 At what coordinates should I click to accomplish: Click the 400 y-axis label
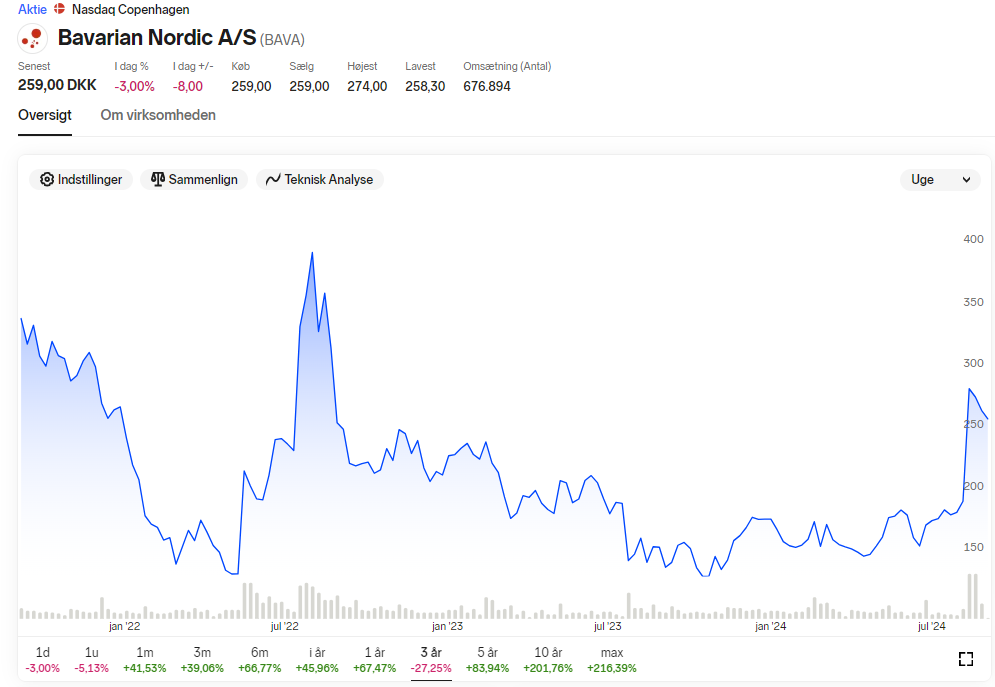pyautogui.click(x=973, y=239)
